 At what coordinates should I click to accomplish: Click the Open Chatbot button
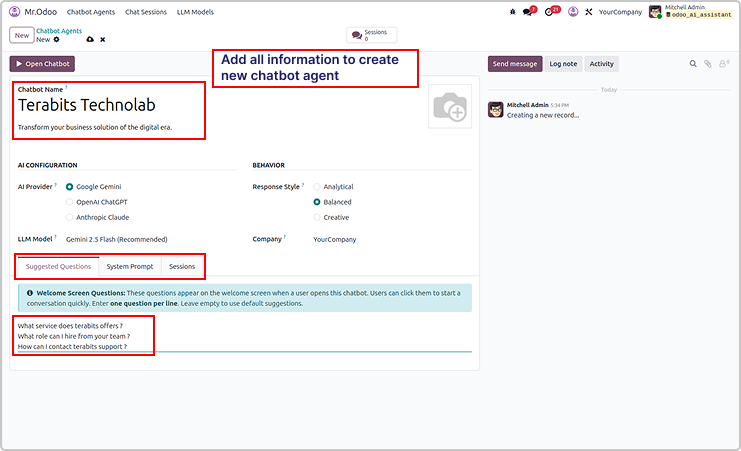42,64
